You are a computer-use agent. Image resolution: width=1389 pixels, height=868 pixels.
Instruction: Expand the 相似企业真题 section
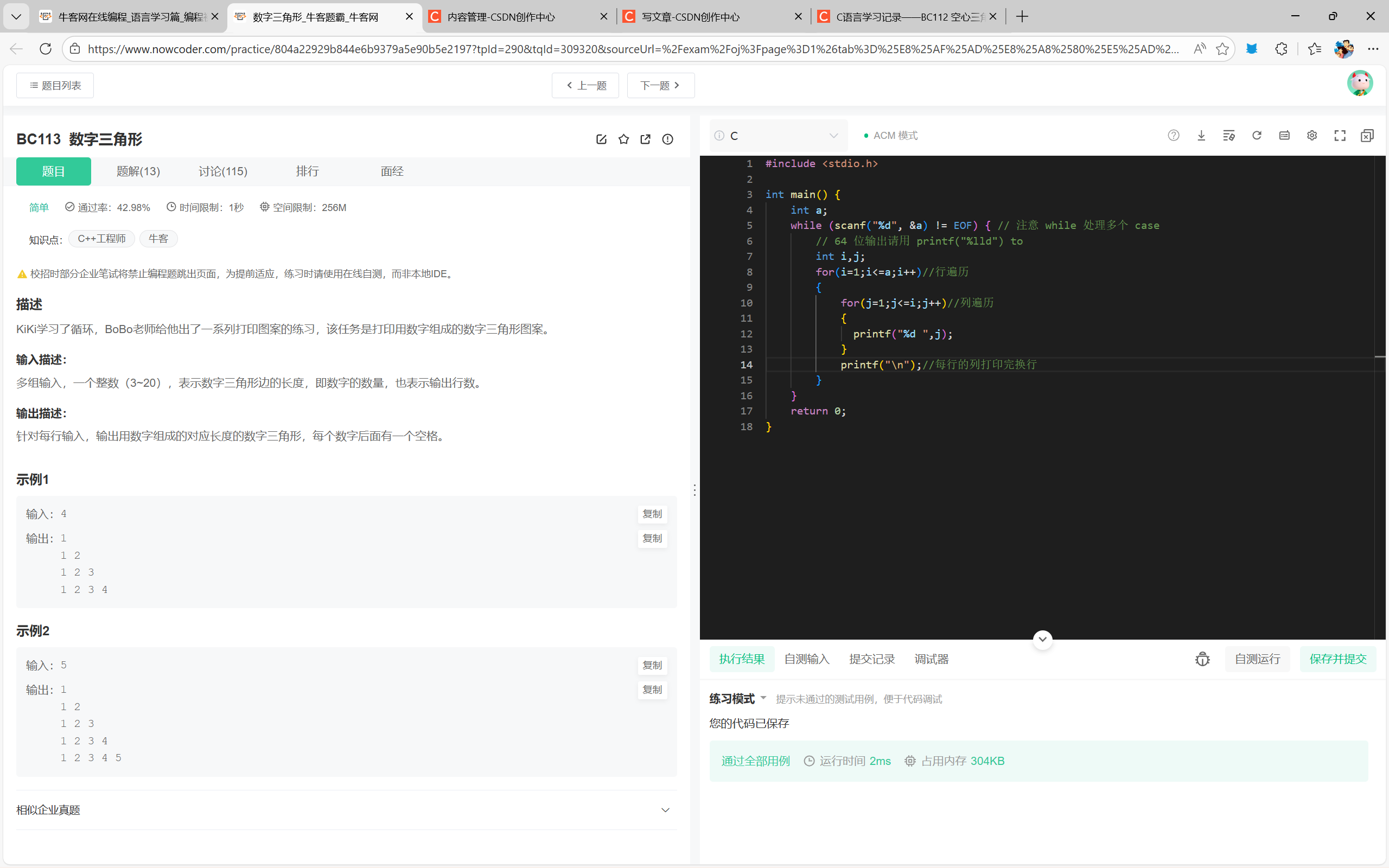[x=665, y=810]
